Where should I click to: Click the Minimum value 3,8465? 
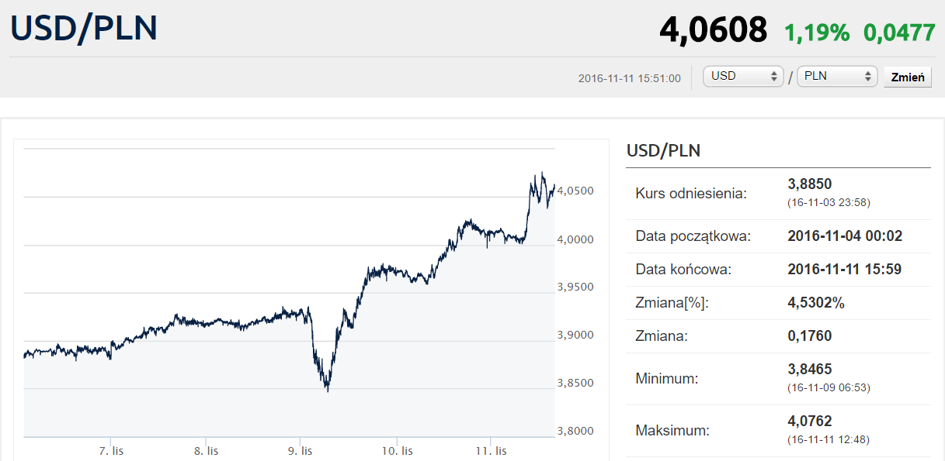click(810, 369)
